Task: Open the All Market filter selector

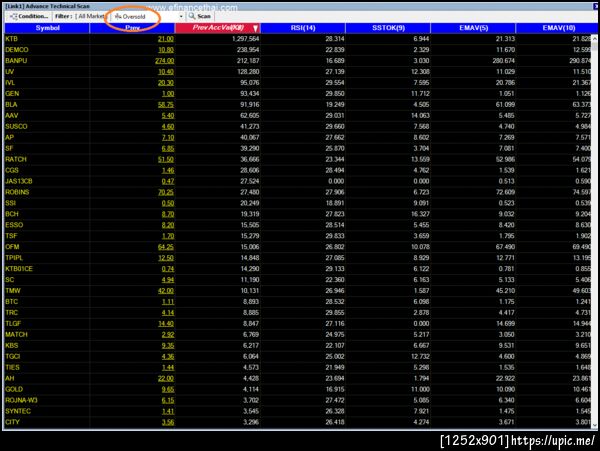Action: tap(90, 16)
